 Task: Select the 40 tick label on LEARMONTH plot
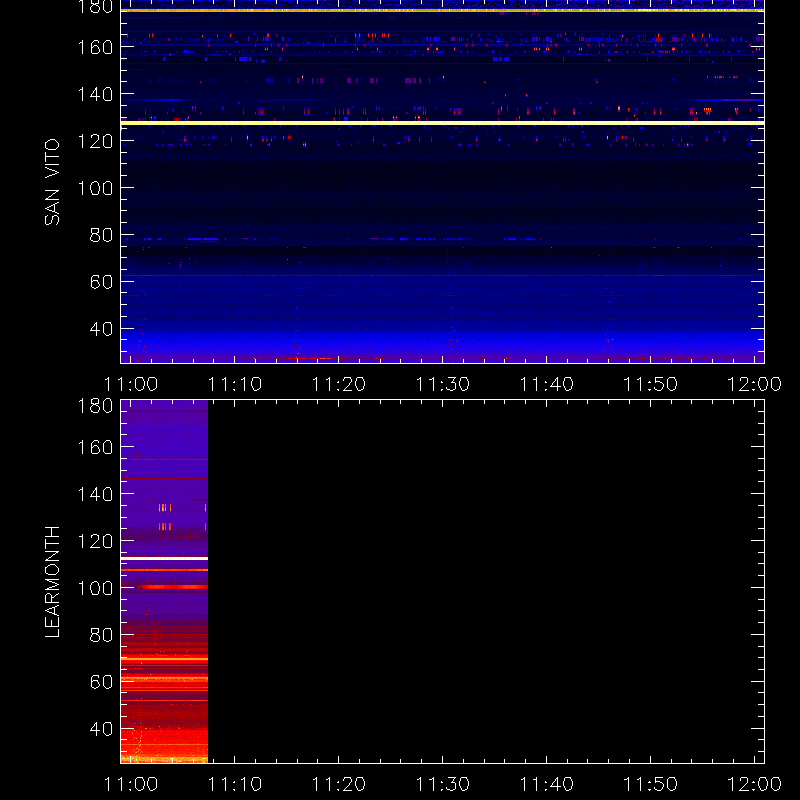[101, 729]
